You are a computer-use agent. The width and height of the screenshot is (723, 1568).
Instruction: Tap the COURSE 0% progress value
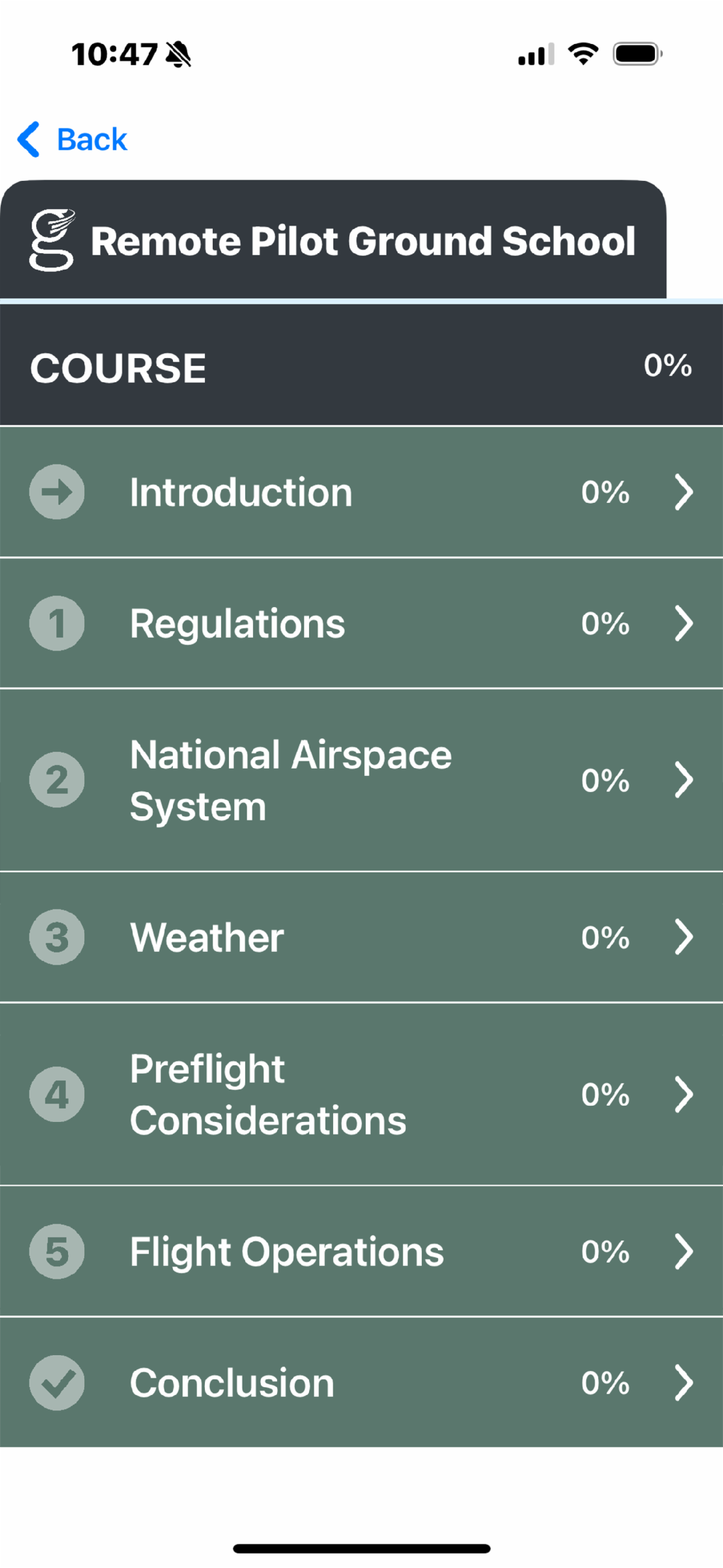tap(668, 365)
